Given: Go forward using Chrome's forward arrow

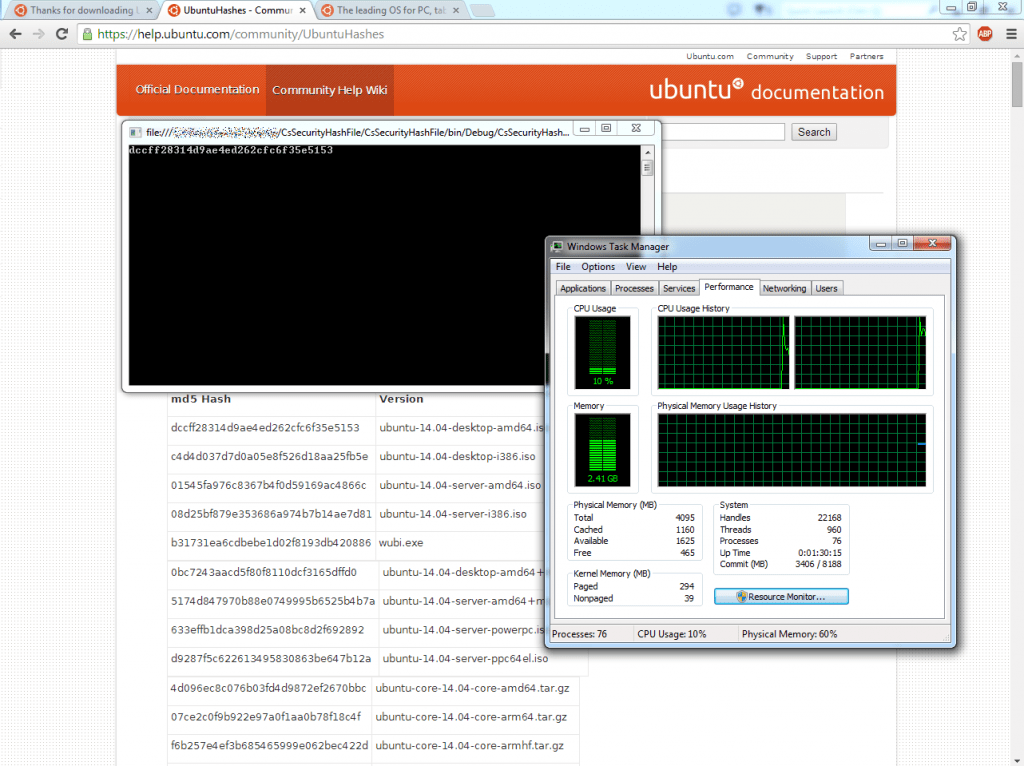Looking at the screenshot, I should (39, 34).
